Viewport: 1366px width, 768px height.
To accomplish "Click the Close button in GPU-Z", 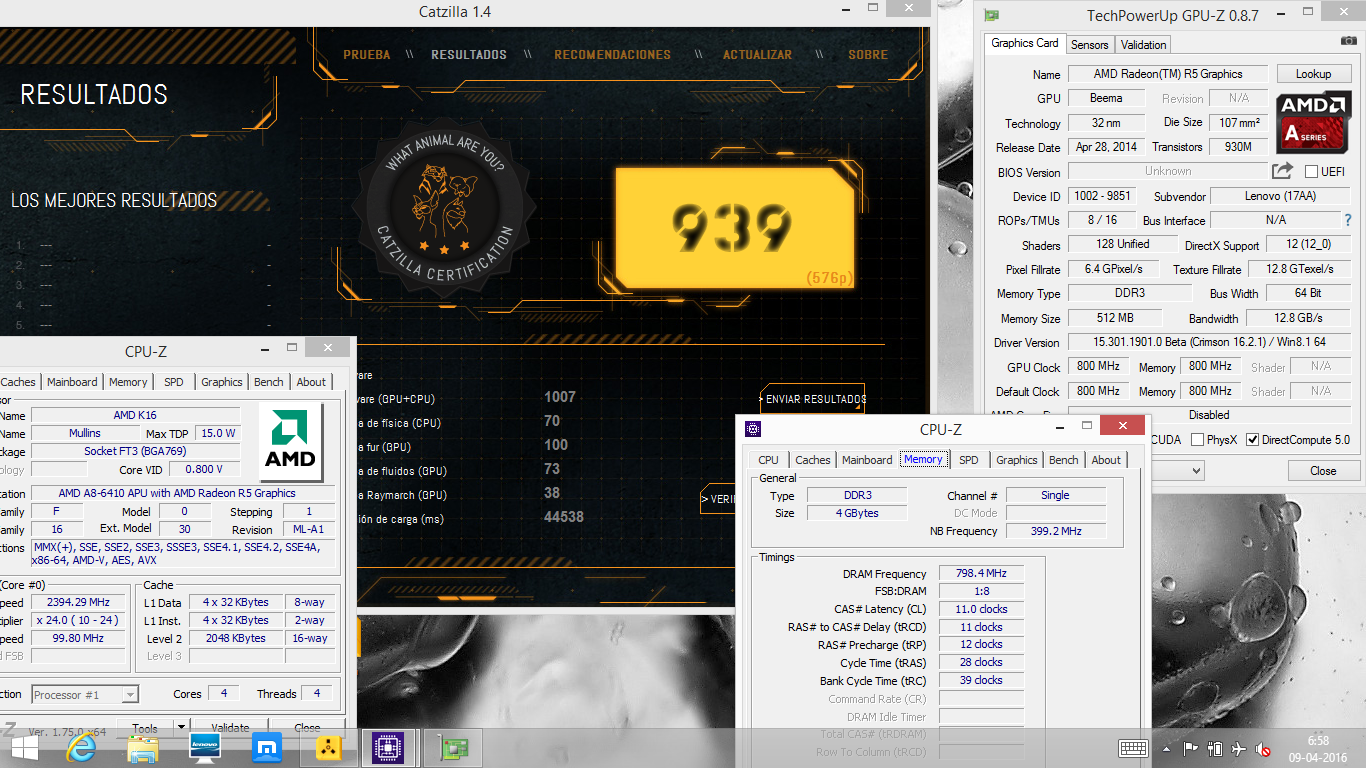I will click(x=1323, y=470).
